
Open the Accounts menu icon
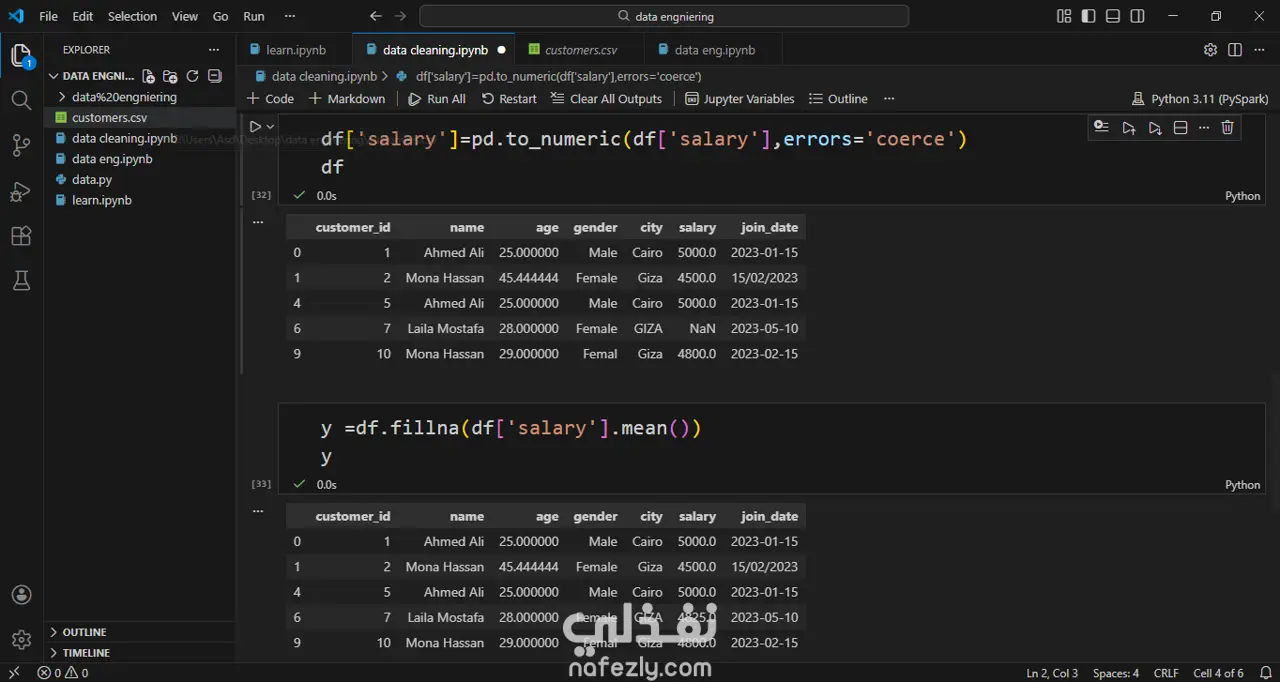click(x=21, y=595)
